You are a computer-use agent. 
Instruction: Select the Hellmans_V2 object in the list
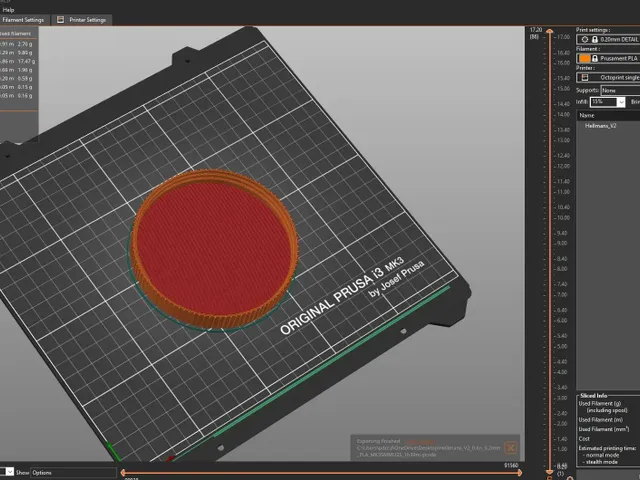click(600, 126)
